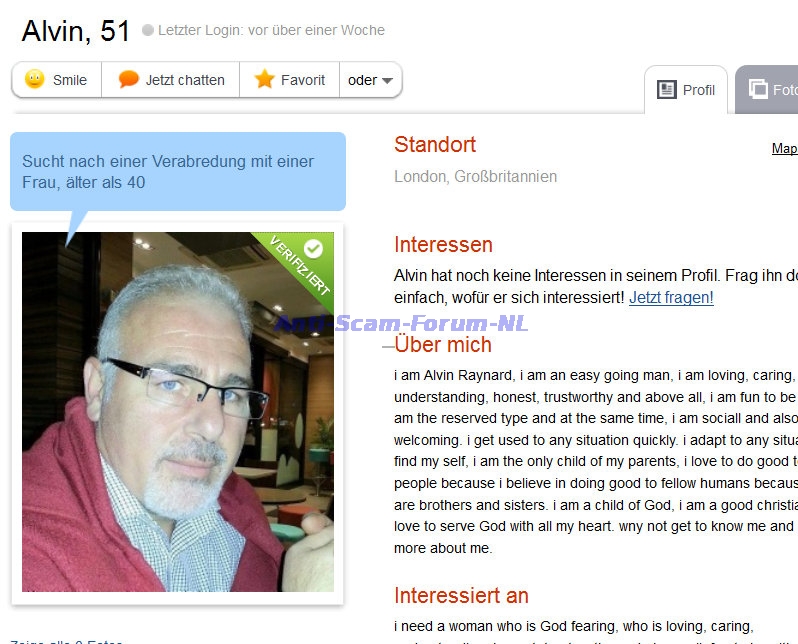The height and width of the screenshot is (644, 798).
Task: Open the Map link beside Standort
Action: pos(785,149)
